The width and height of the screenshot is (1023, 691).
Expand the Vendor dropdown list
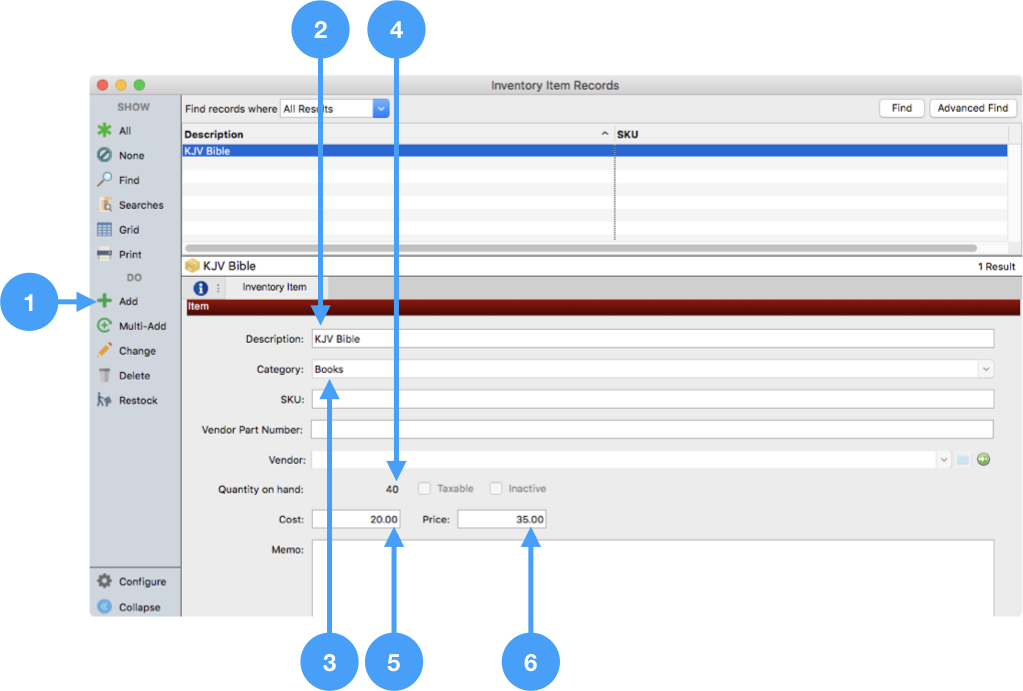point(944,460)
